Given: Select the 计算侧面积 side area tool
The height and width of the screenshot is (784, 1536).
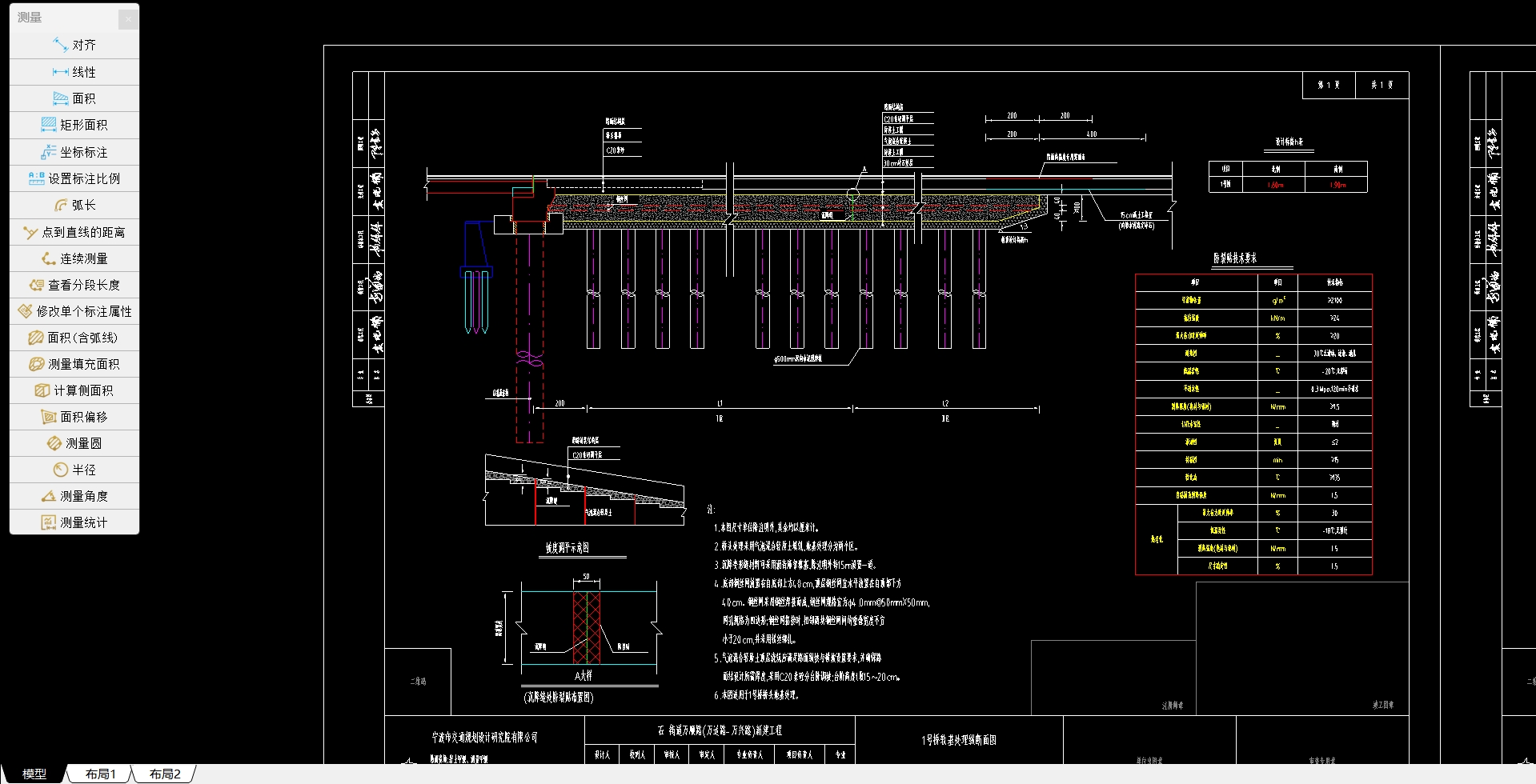Looking at the screenshot, I should point(74,390).
